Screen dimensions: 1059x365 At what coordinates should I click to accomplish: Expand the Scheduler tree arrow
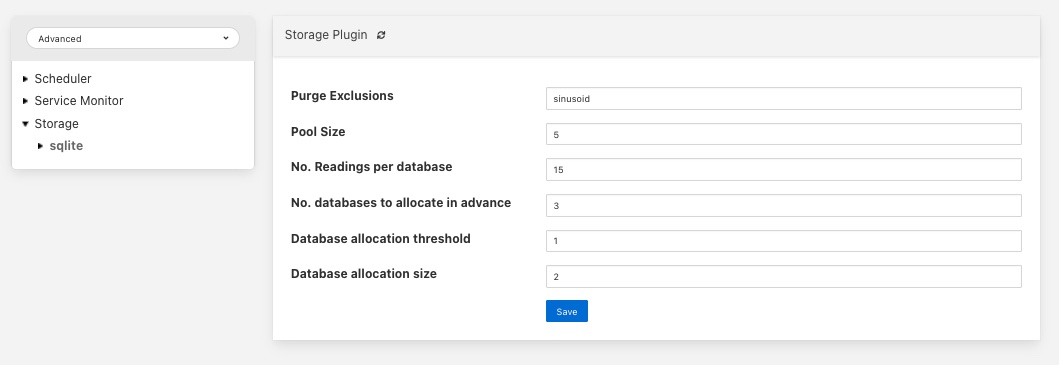26,79
